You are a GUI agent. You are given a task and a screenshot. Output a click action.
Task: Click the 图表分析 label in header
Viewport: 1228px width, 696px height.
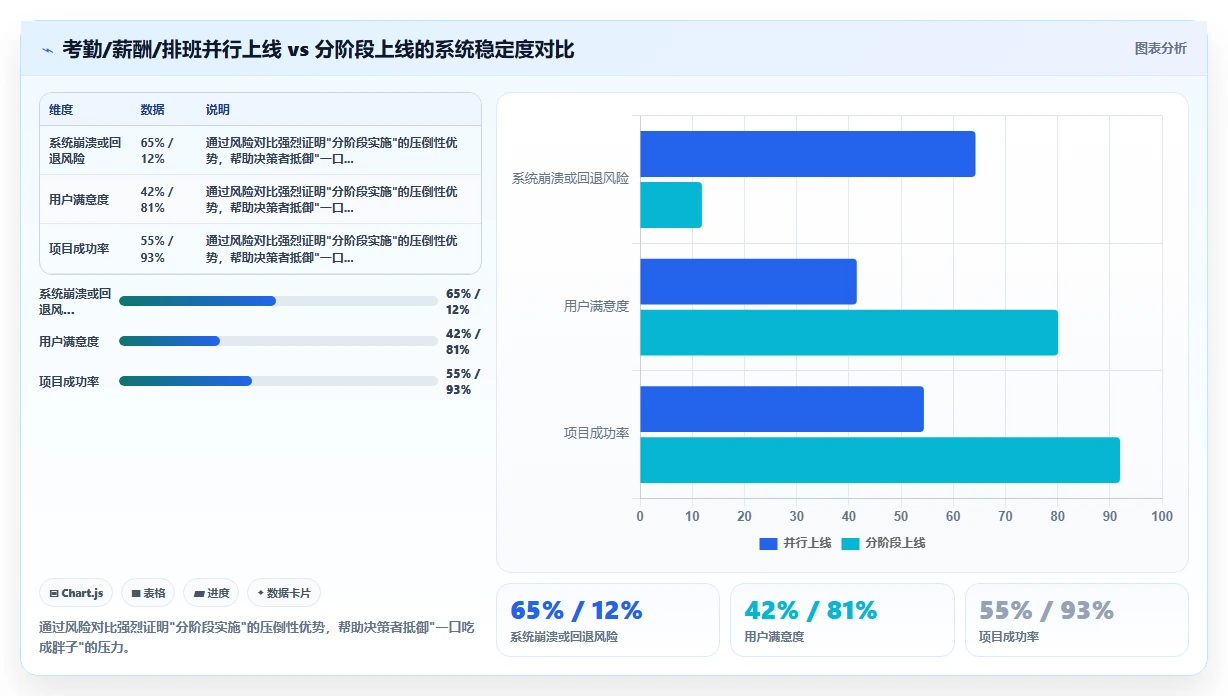pyautogui.click(x=1160, y=48)
